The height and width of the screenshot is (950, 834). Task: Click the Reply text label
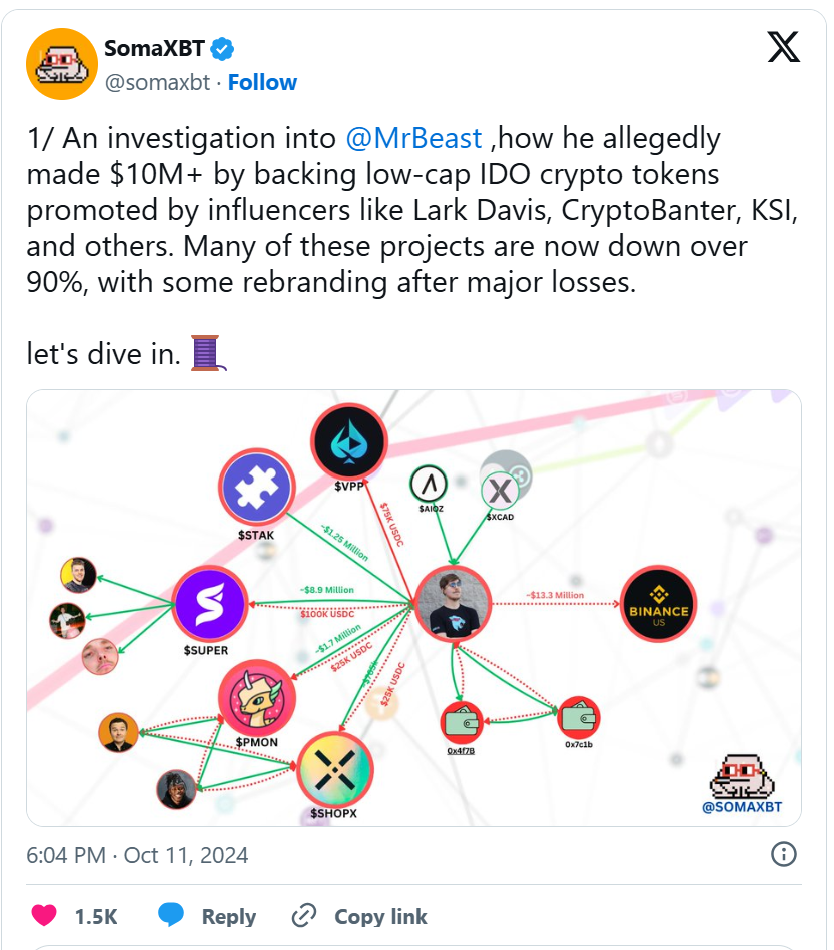click(228, 916)
